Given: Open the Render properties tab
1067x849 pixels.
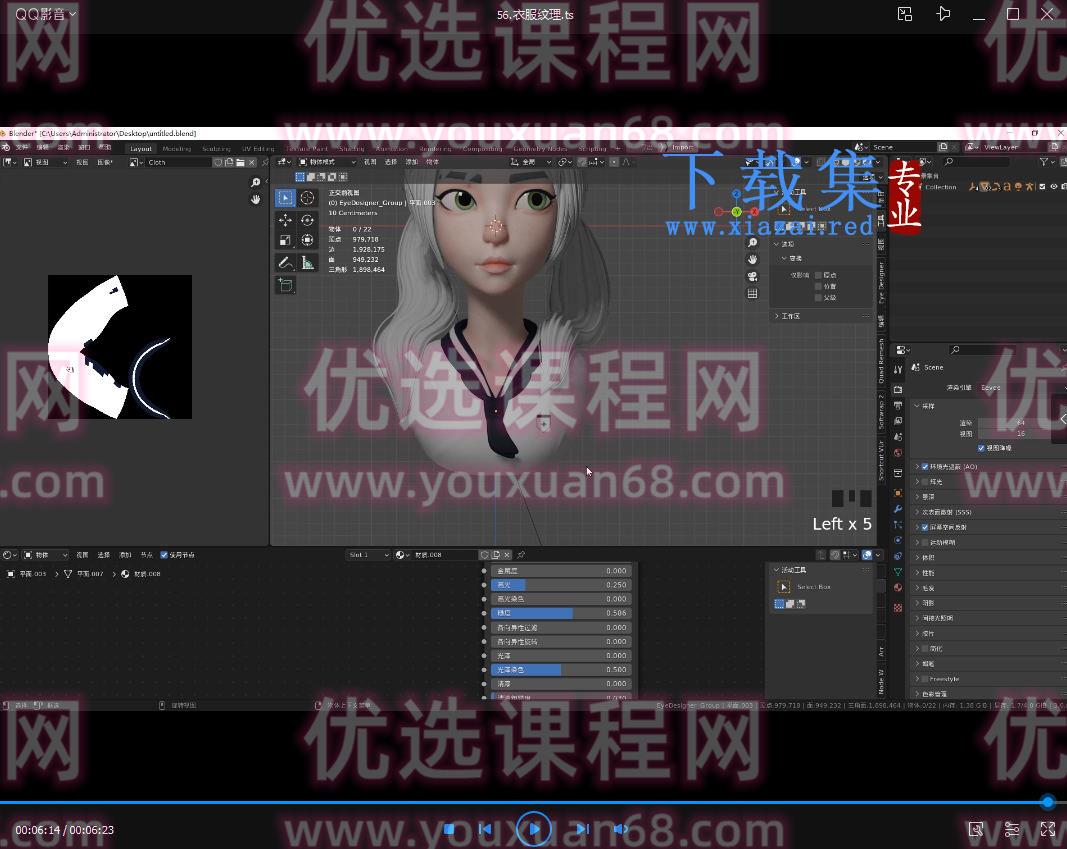Looking at the screenshot, I should click(898, 389).
